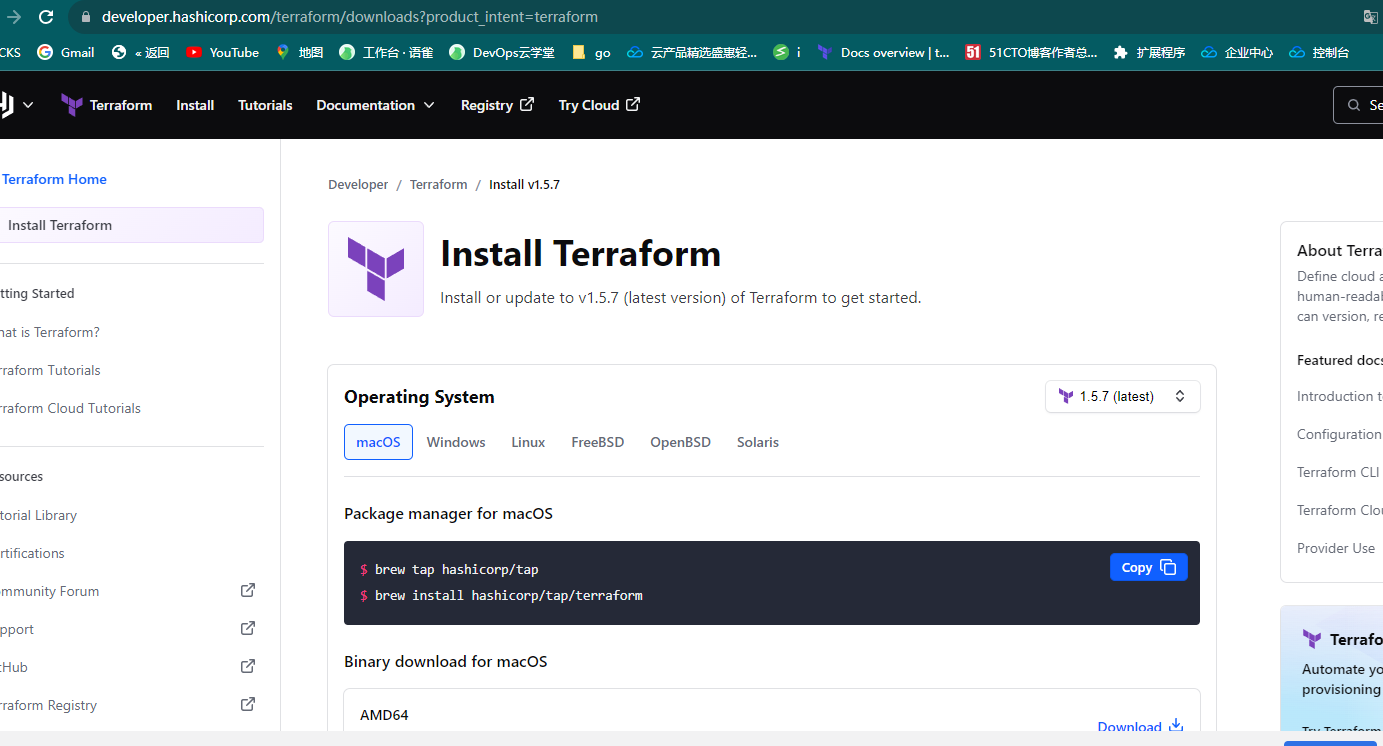The width and height of the screenshot is (1383, 746).
Task: Click the download icon next to AMD64 Download
Action: point(1175,726)
